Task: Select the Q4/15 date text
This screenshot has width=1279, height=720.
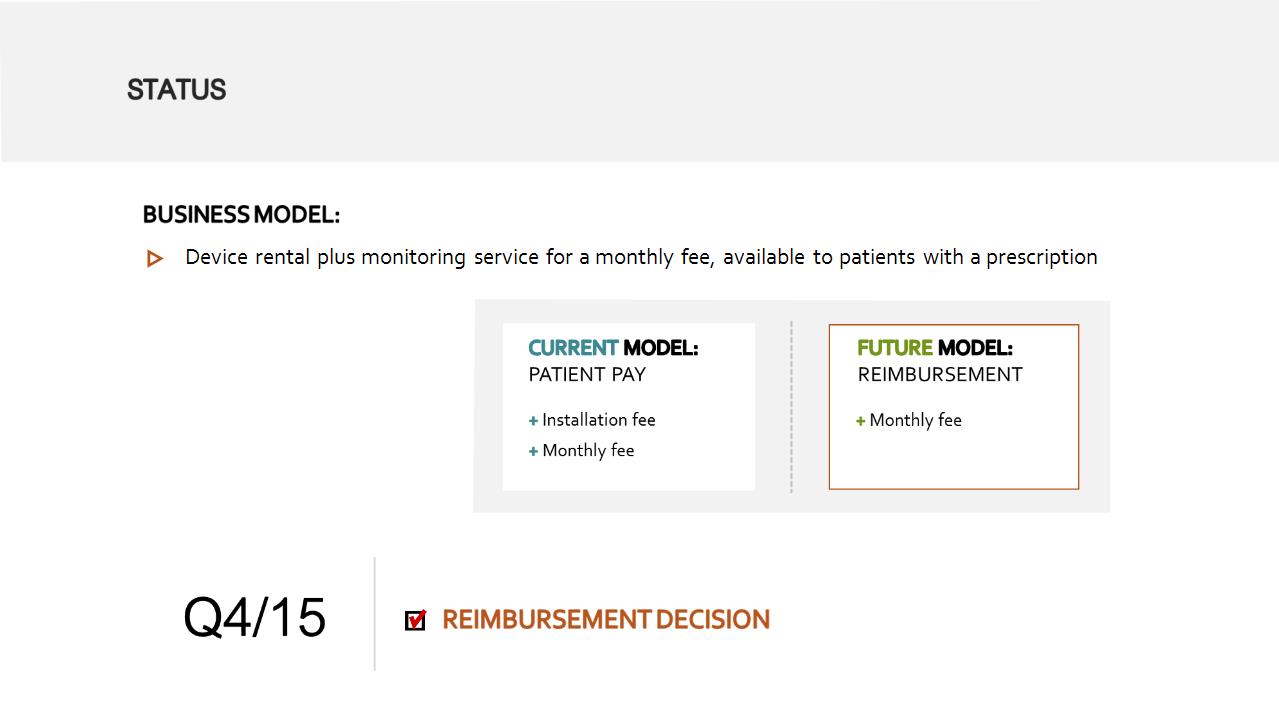Action: coord(254,617)
